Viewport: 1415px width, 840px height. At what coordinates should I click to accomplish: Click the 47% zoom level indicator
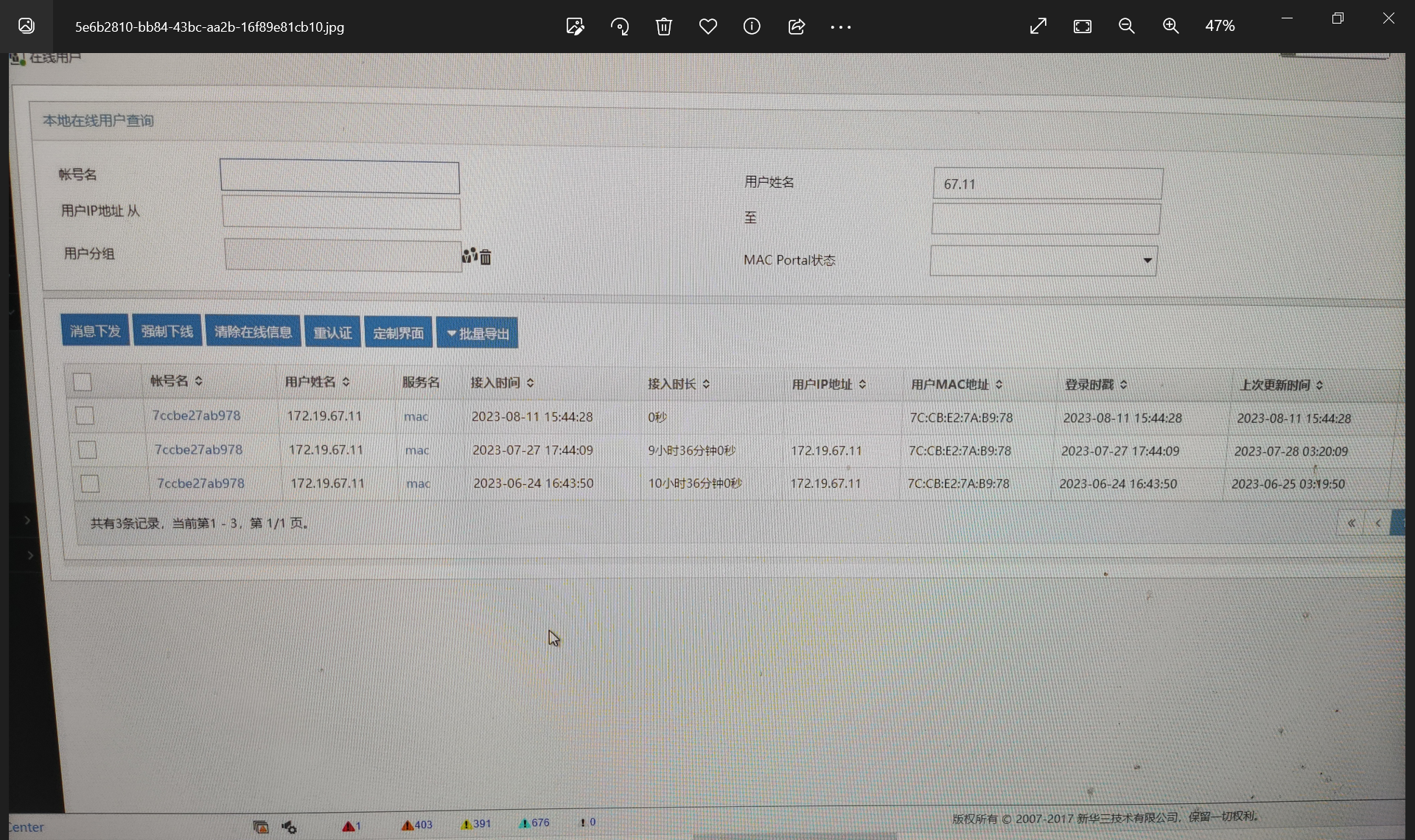click(x=1220, y=27)
